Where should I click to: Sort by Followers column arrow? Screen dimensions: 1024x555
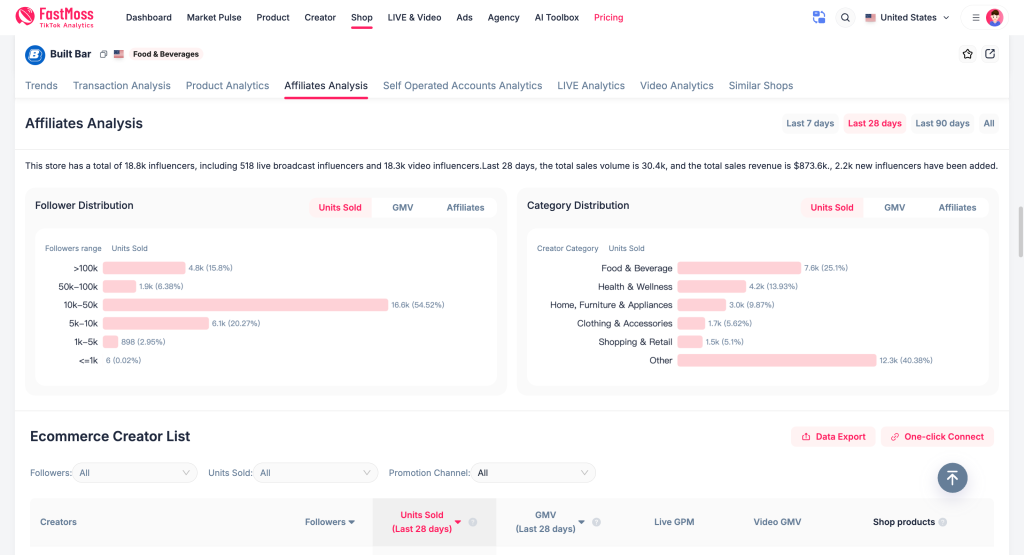tap(351, 522)
